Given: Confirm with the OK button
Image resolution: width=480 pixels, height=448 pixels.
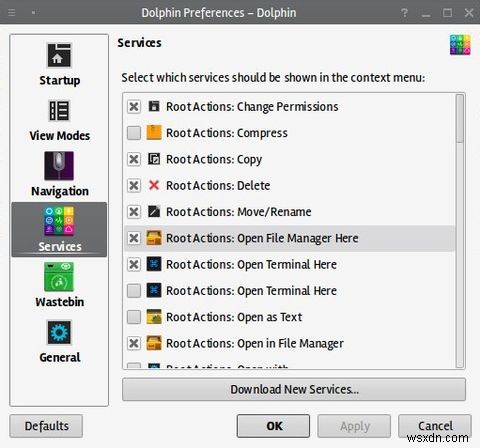Looking at the screenshot, I should coord(273,426).
